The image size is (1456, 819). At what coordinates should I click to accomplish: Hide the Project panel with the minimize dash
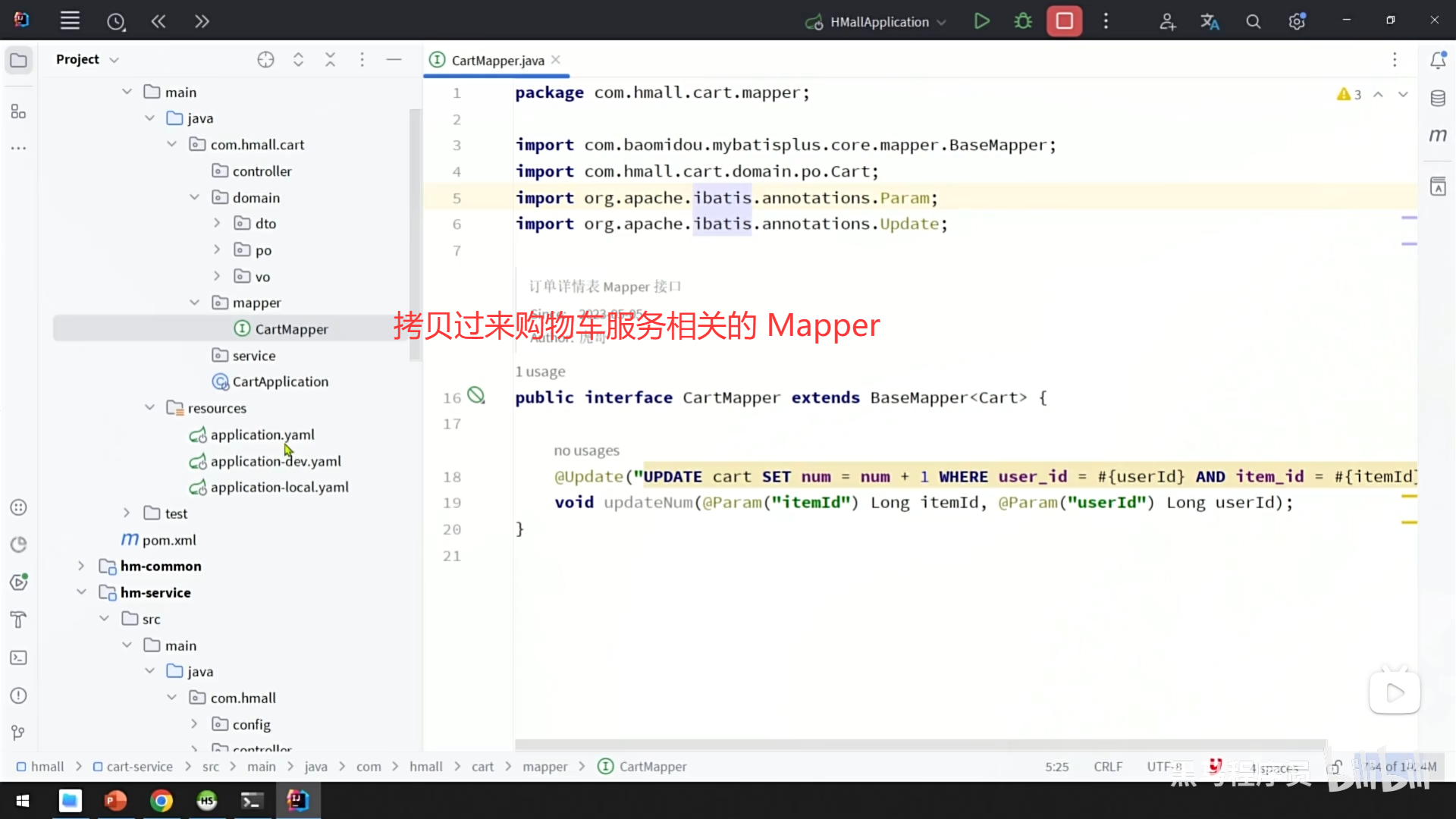tap(394, 60)
